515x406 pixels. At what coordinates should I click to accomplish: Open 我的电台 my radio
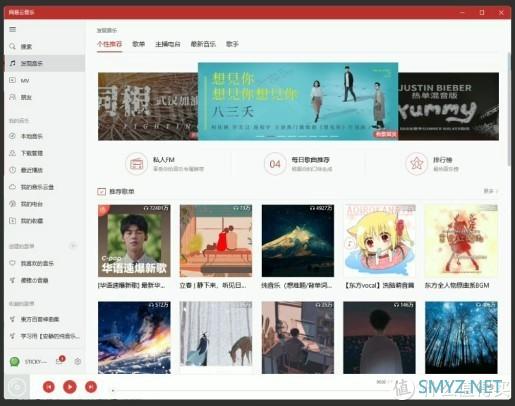coord(44,204)
